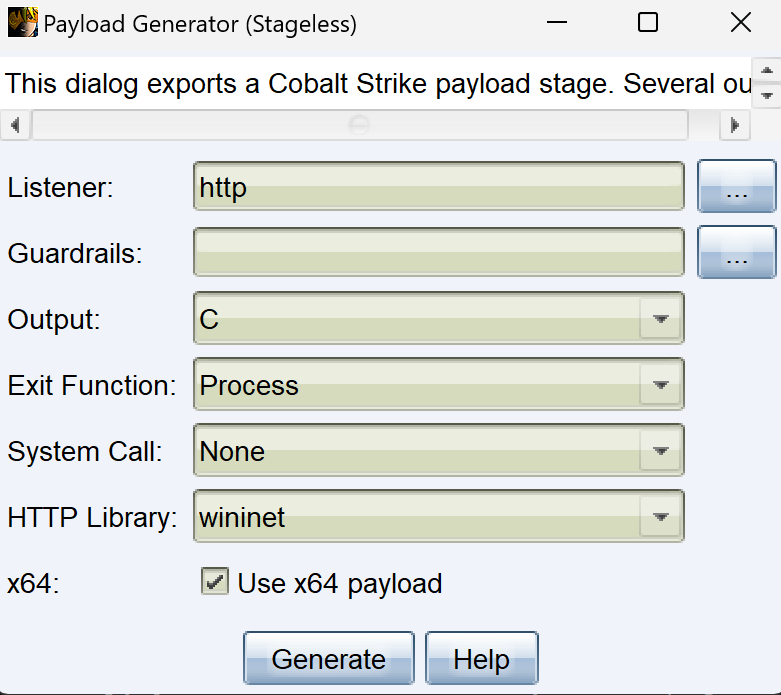Close the Payload Generator dialog
The height and width of the screenshot is (695, 781).
[741, 22]
